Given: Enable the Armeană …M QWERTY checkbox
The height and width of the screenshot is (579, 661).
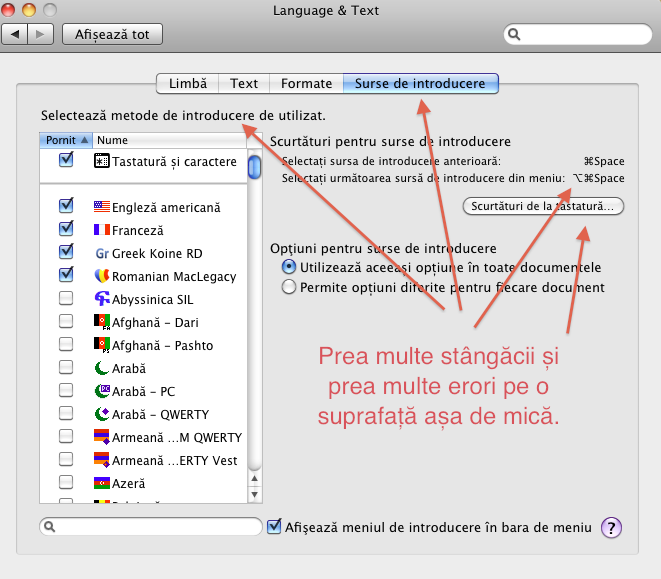Looking at the screenshot, I should click(x=66, y=436).
